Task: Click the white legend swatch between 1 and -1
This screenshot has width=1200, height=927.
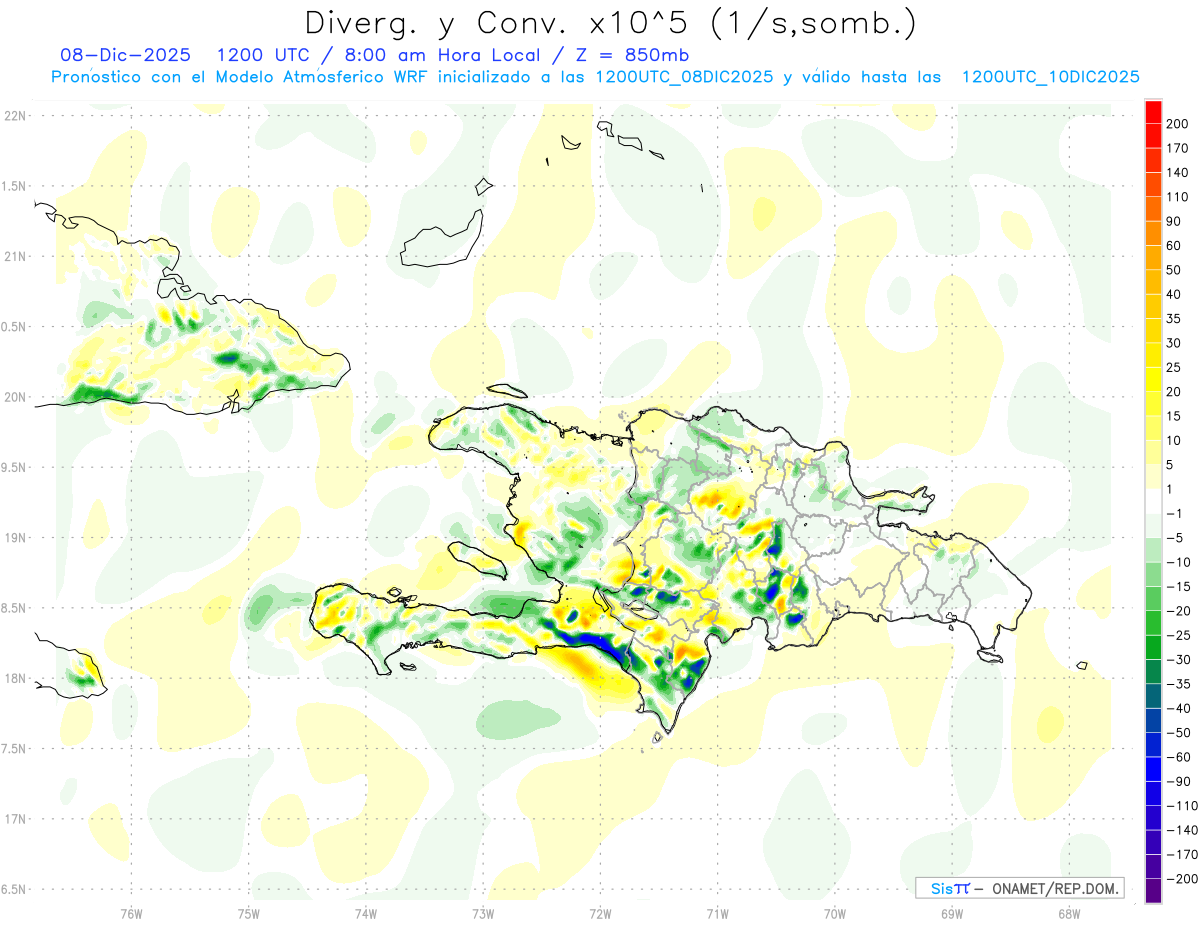Action: pyautogui.click(x=1153, y=501)
